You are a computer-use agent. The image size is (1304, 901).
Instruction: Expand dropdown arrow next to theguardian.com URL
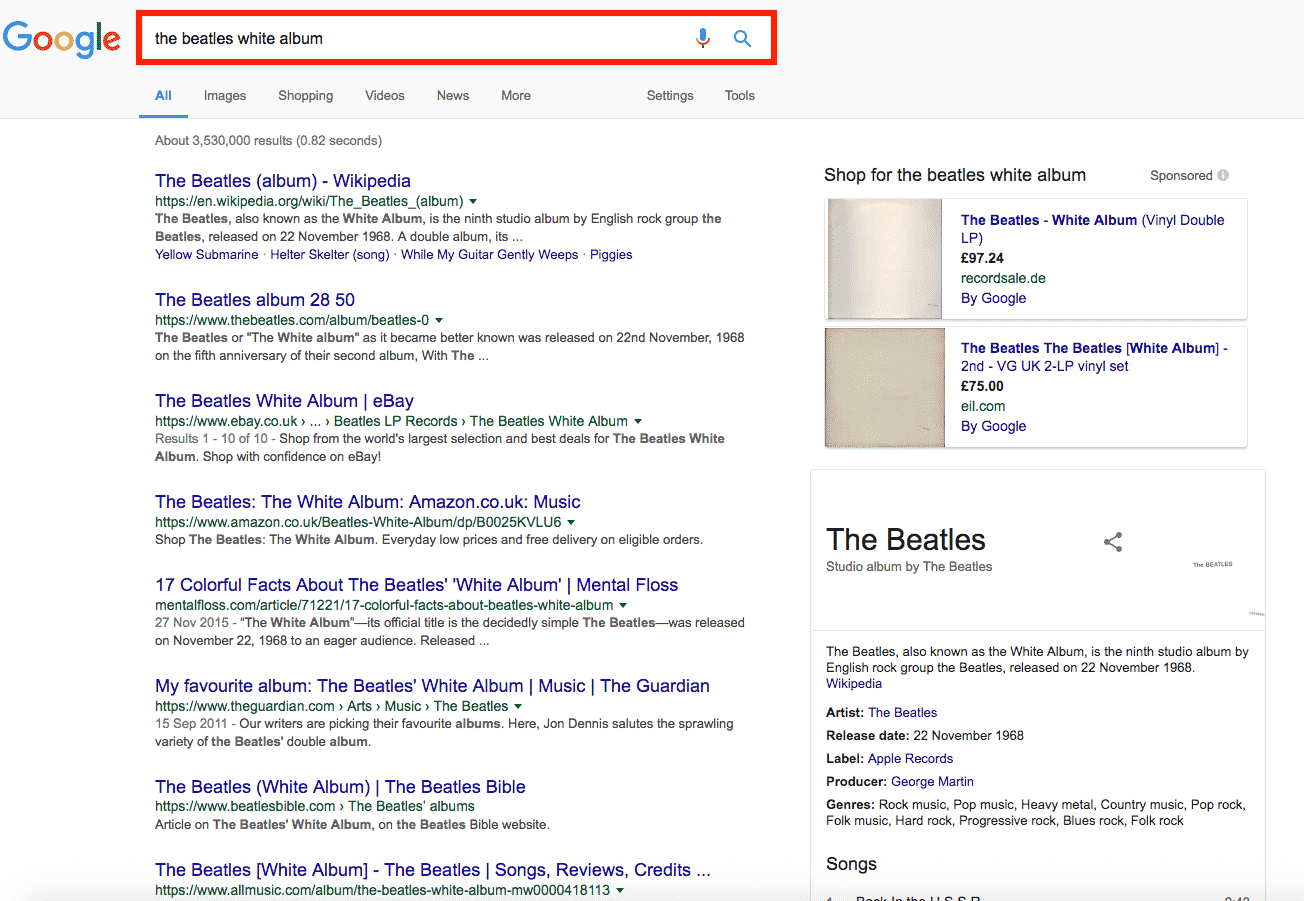pos(518,707)
